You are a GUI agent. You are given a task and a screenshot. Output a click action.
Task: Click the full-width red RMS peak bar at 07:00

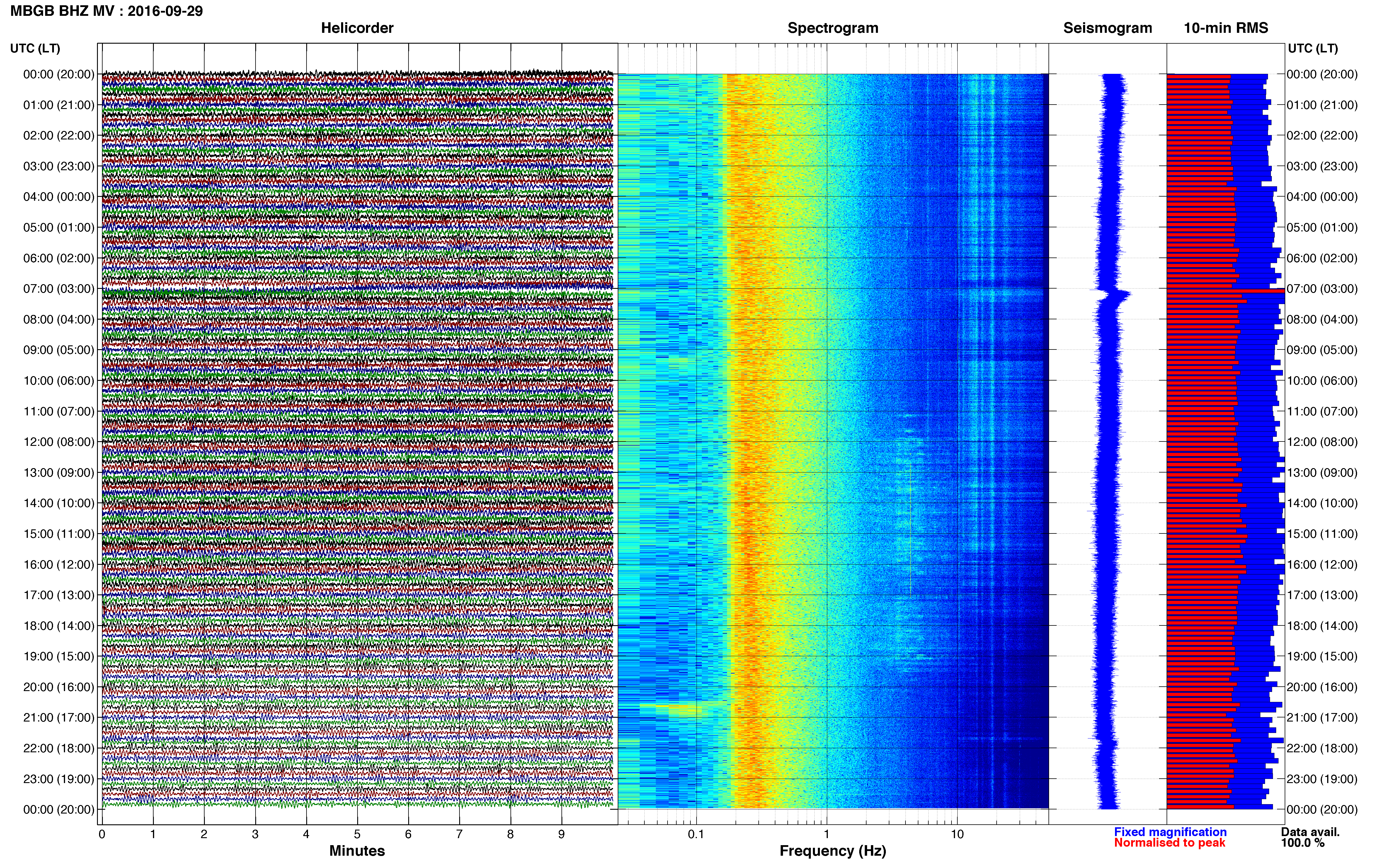pyautogui.click(x=1225, y=291)
